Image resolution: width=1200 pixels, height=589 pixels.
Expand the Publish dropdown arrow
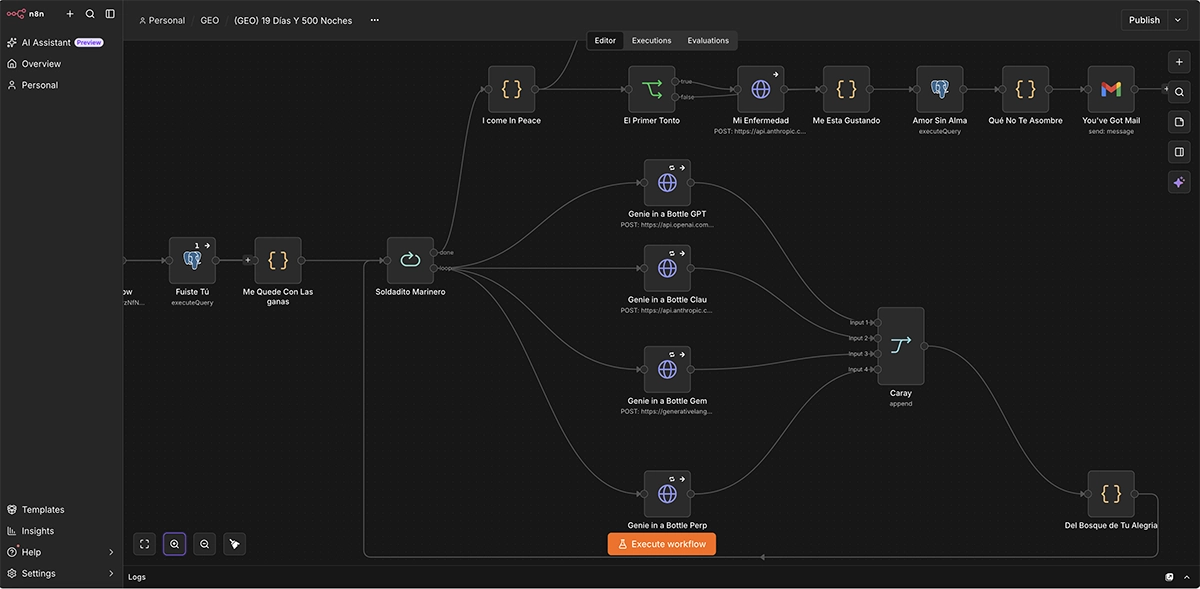pos(1179,20)
